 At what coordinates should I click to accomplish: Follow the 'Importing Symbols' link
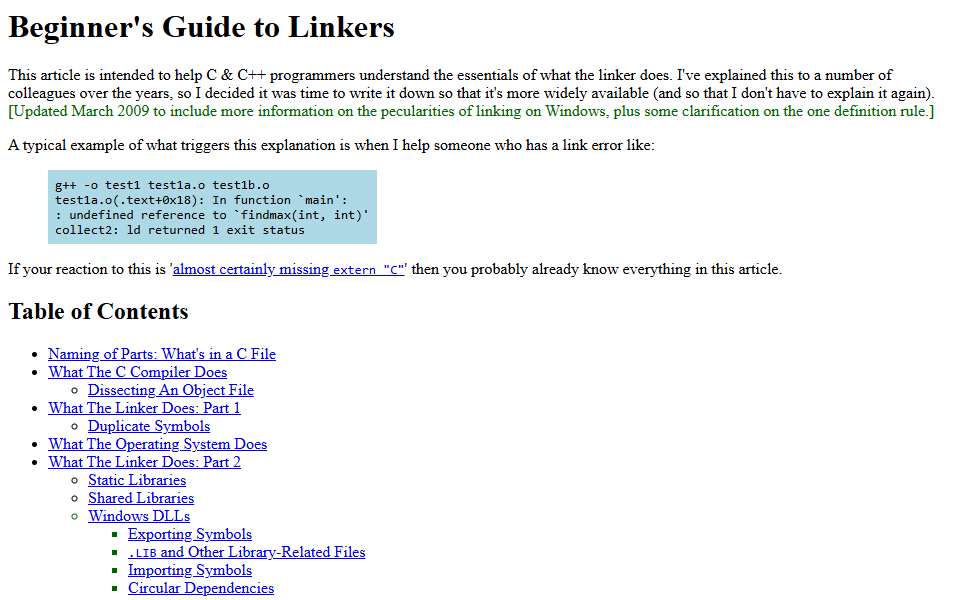point(190,570)
